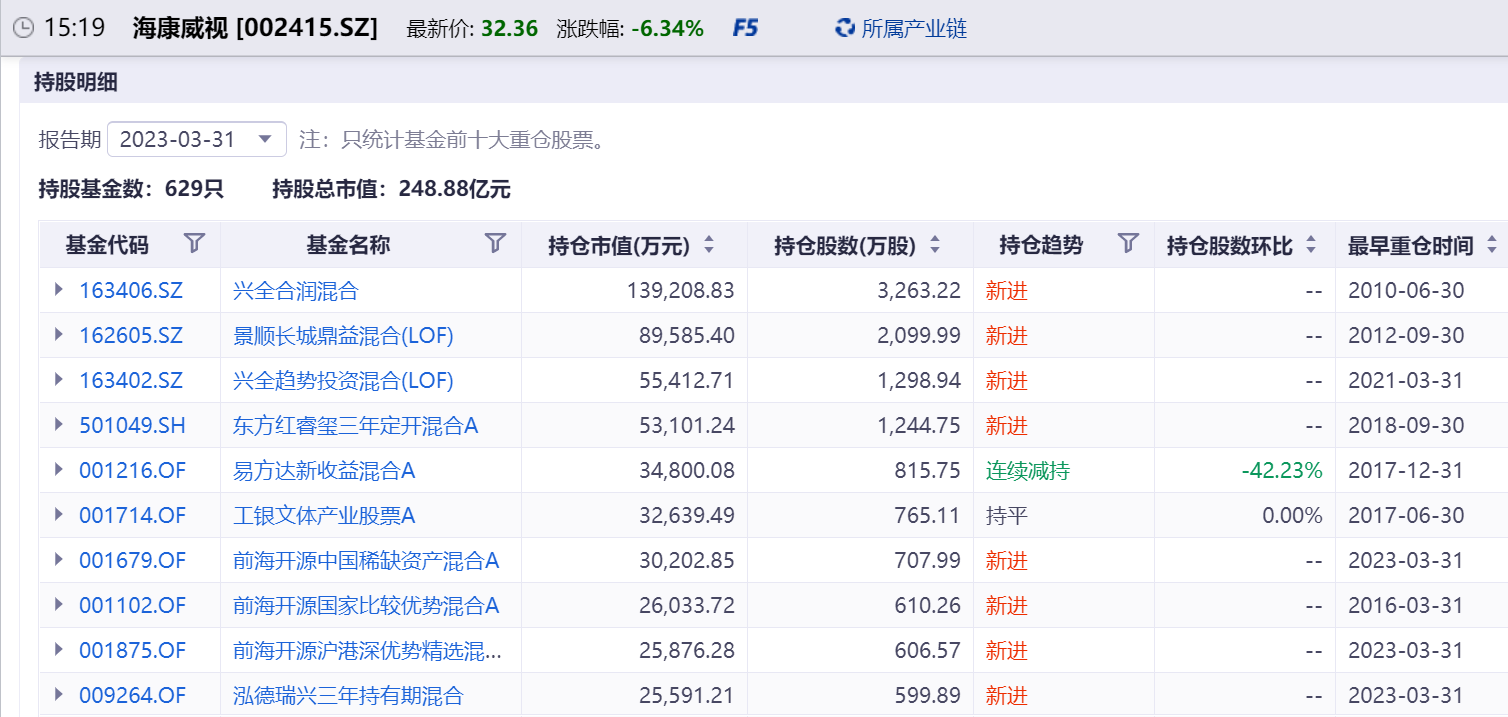Open 工银文体产业股票A fund link

point(324,516)
